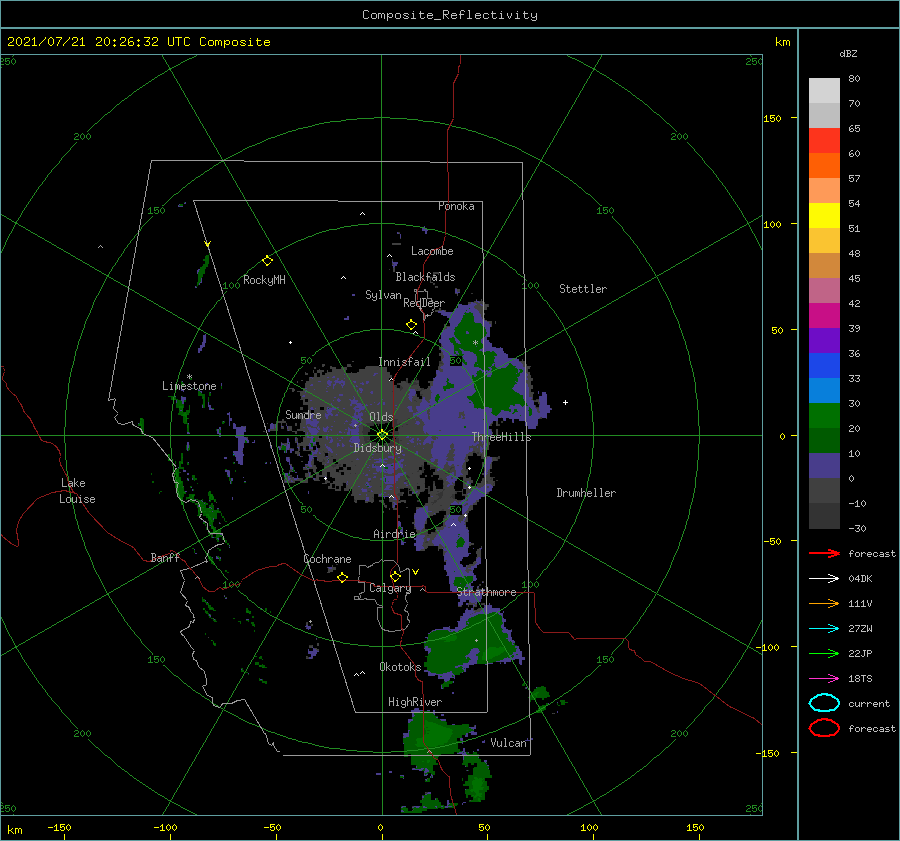Click the cyan current ellipse legend icon
The image size is (900, 841).
point(824,703)
